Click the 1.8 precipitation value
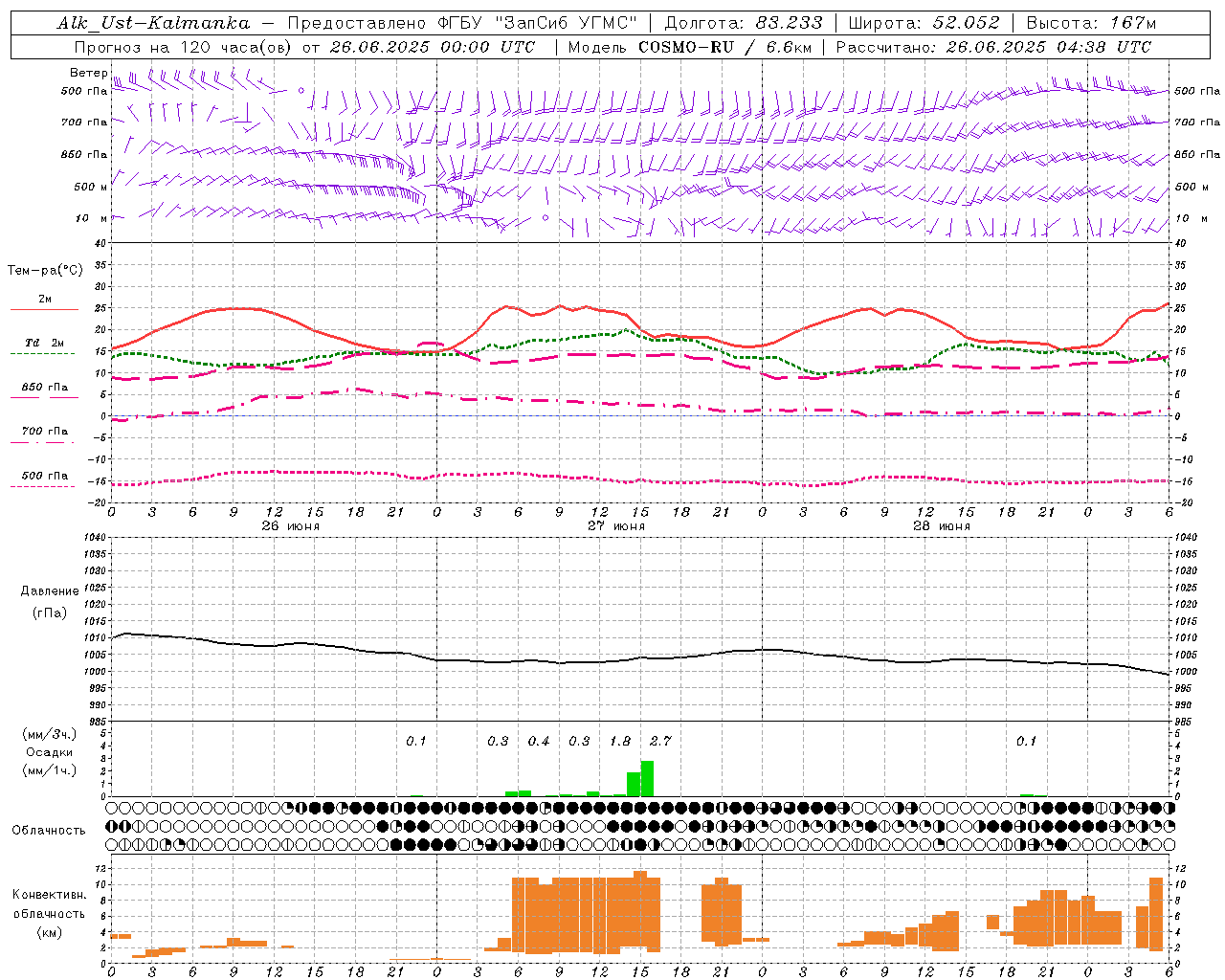Screen dimensions: 1225x980 (620, 742)
